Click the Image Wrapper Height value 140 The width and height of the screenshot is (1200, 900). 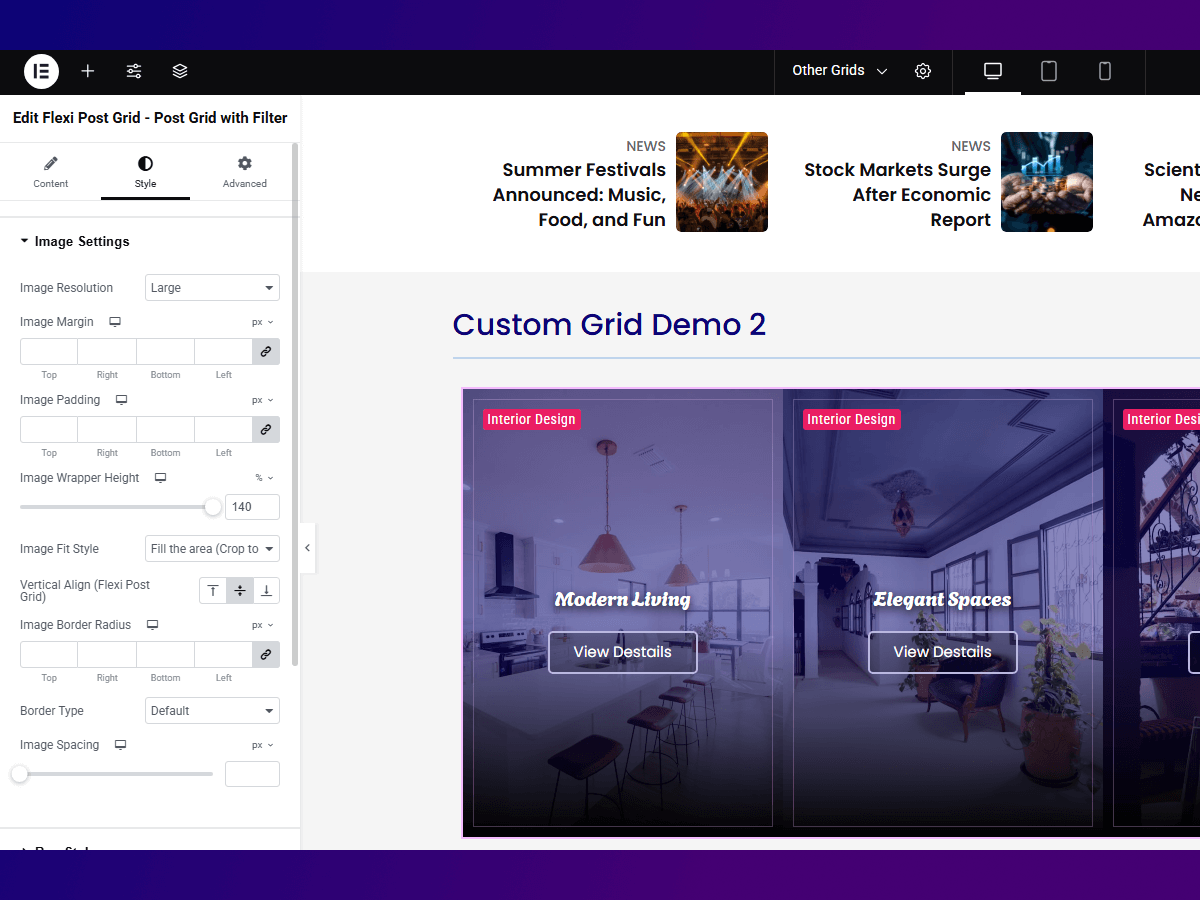click(x=252, y=507)
